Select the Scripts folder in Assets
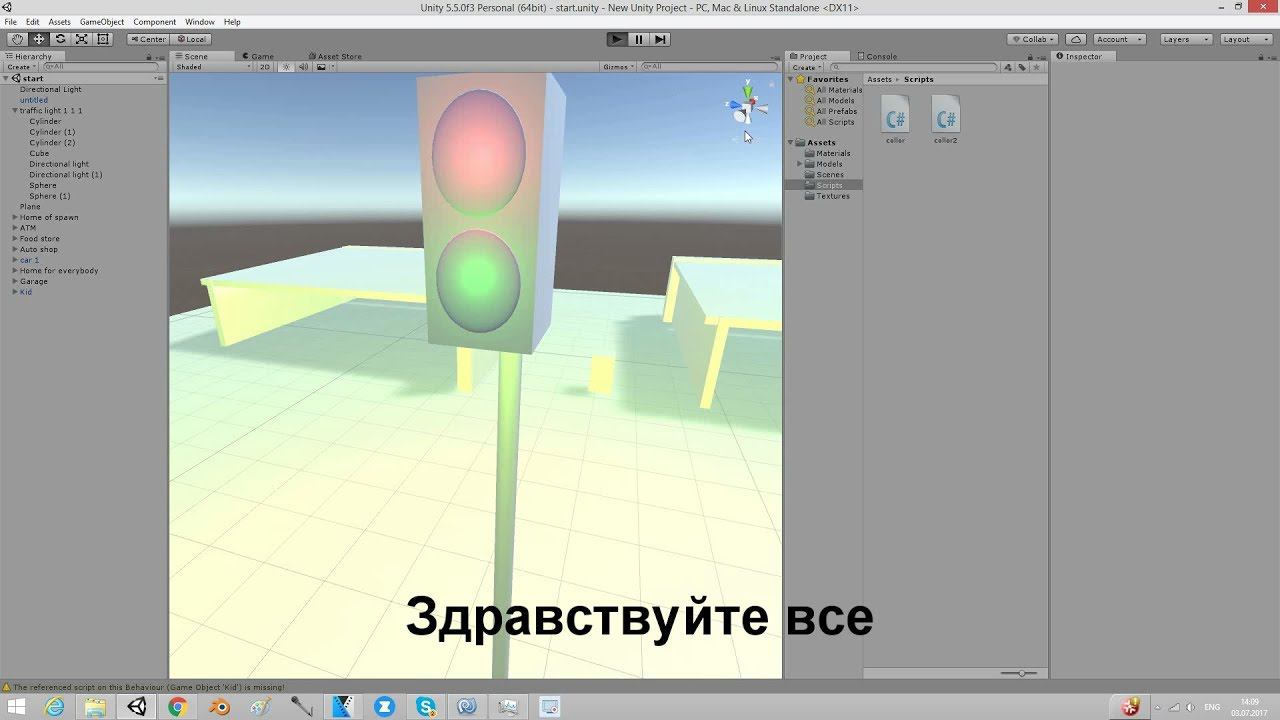The width and height of the screenshot is (1280, 720). (829, 186)
